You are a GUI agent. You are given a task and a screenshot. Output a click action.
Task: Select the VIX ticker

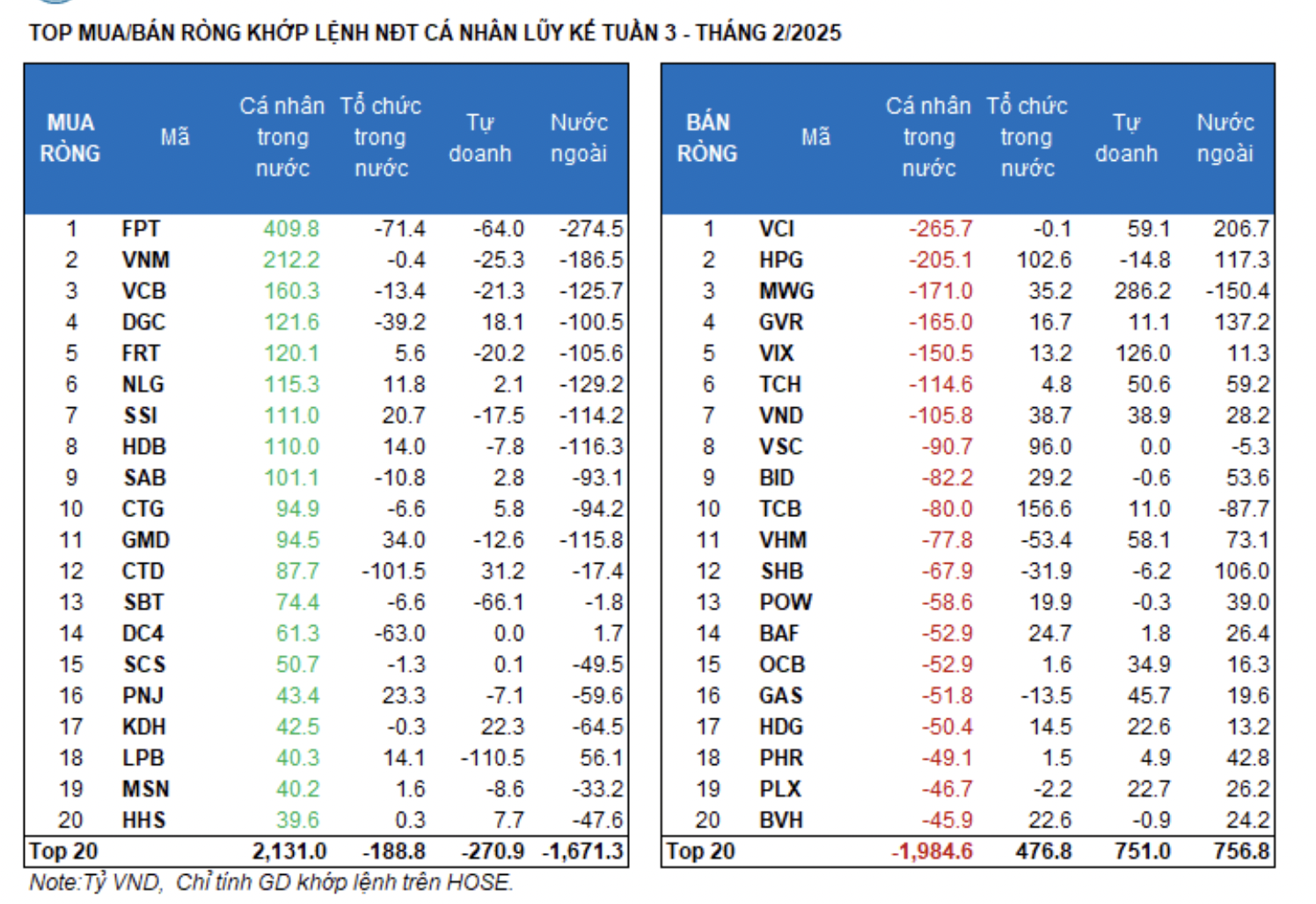776,354
